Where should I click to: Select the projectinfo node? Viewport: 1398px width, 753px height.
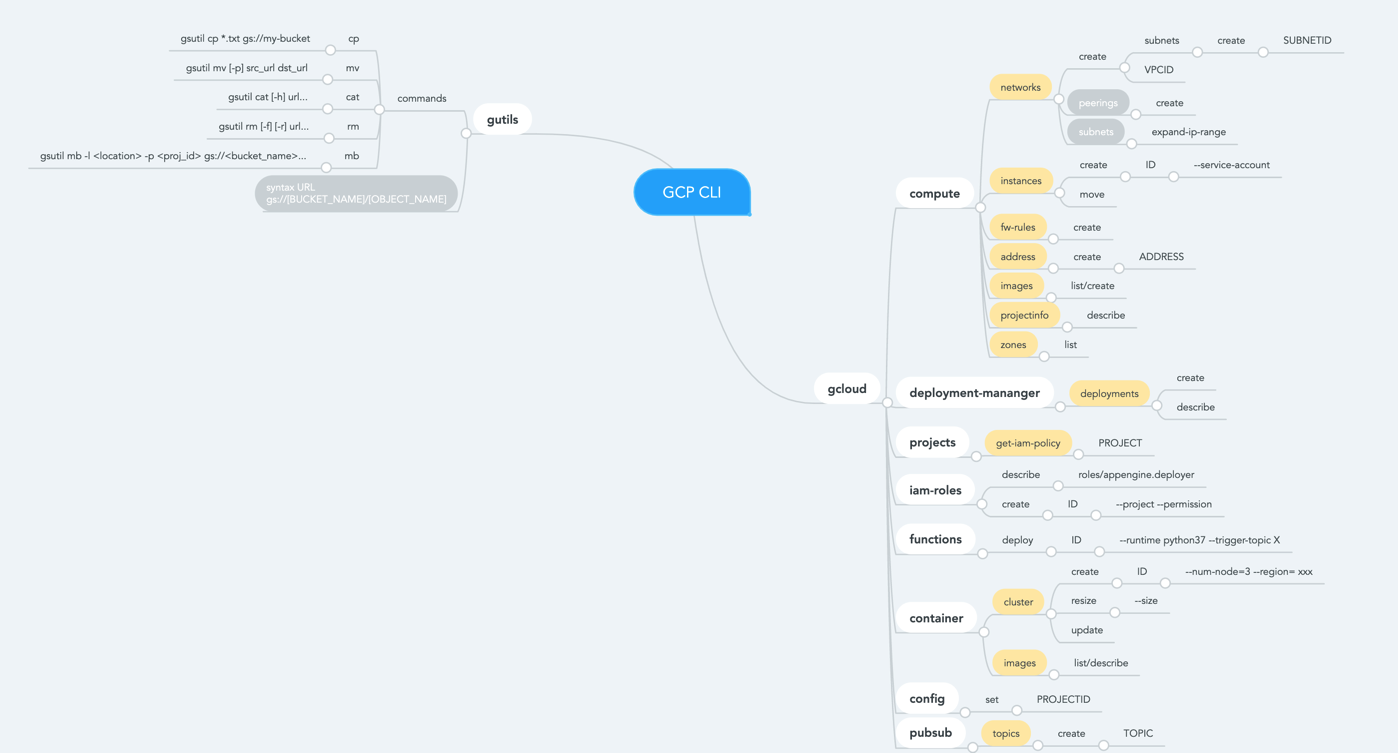pos(1024,315)
